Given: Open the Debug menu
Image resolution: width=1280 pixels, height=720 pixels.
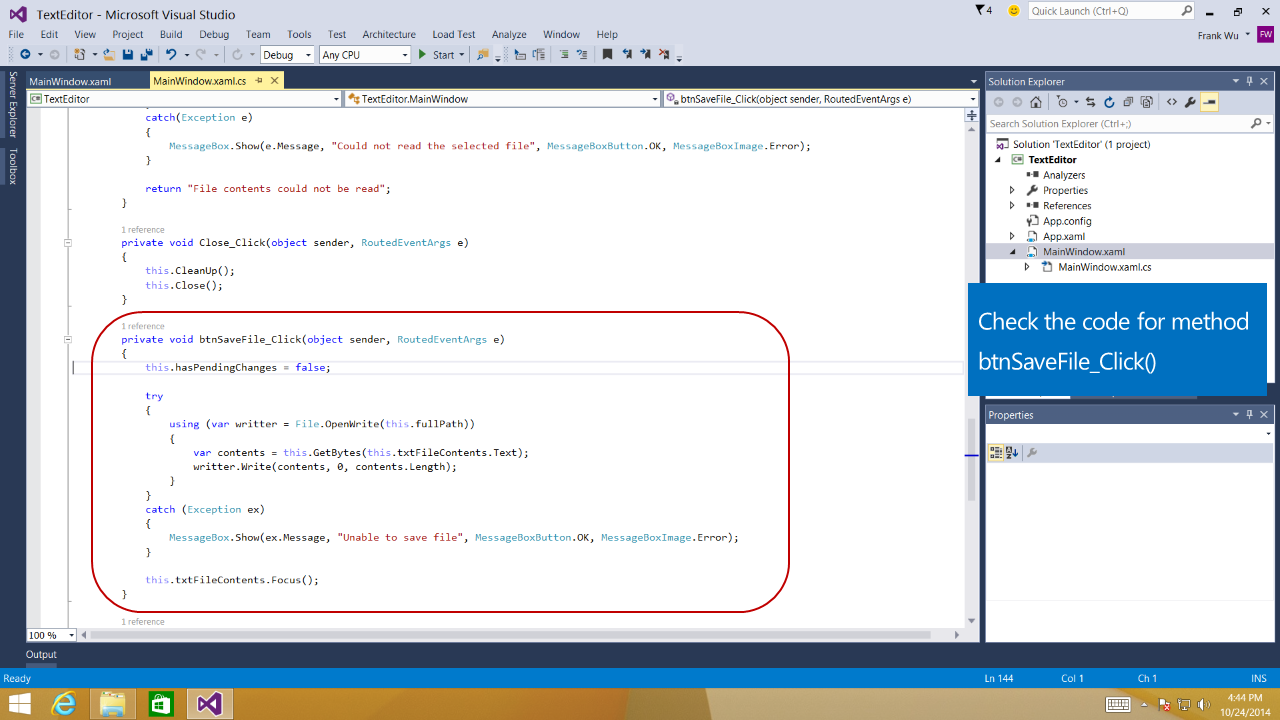Looking at the screenshot, I should tap(214, 34).
